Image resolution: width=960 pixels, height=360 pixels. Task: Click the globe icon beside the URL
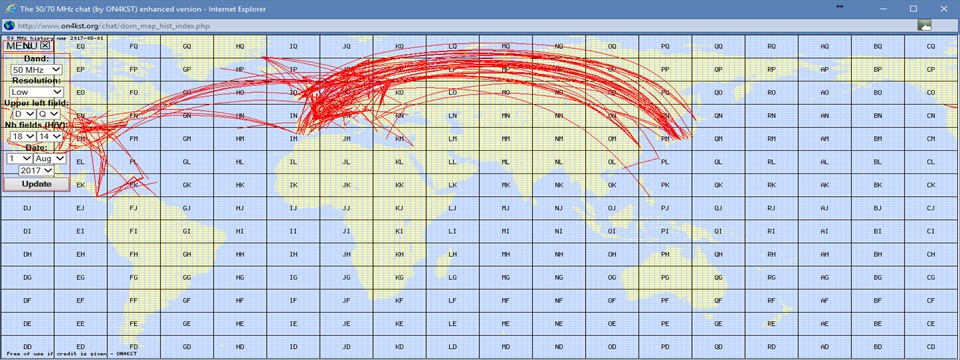(x=9, y=26)
